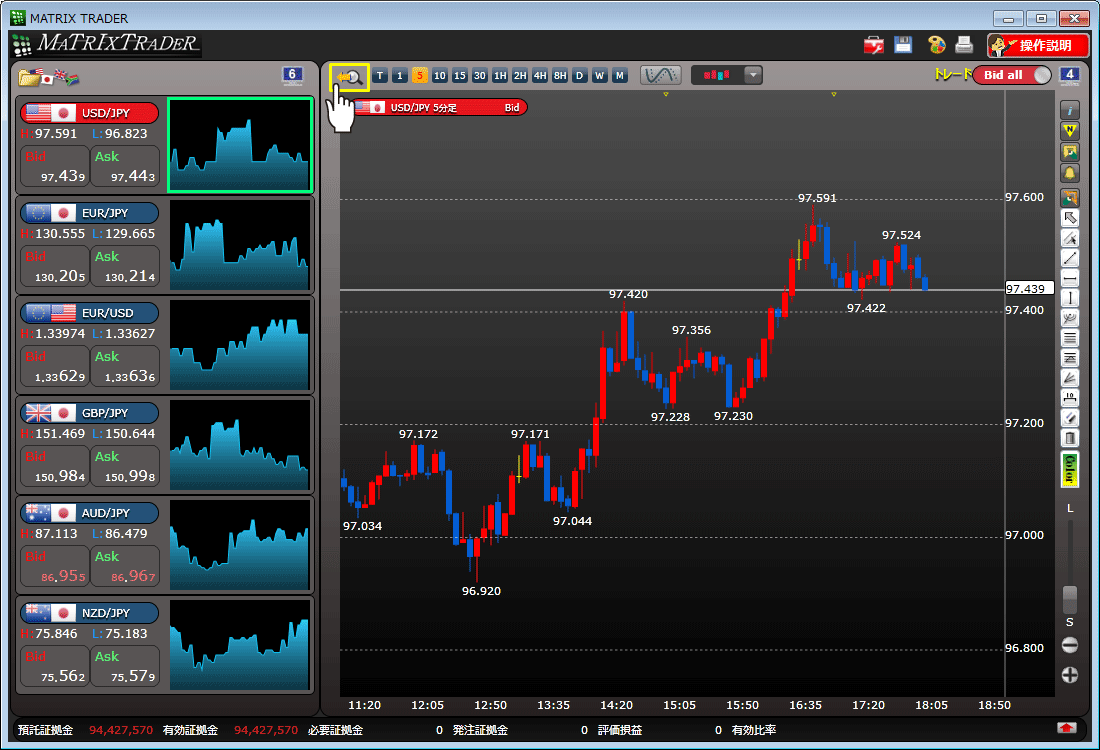The width and height of the screenshot is (1100, 750).
Task: Click the GBP/JPY Ask price button
Action: tap(125, 467)
